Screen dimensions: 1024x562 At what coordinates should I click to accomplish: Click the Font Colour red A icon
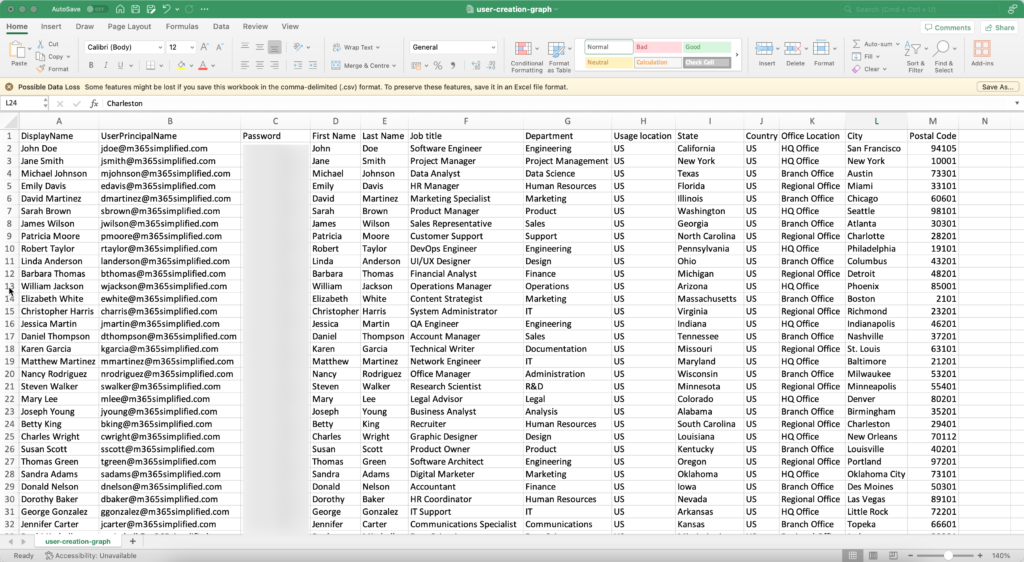pos(203,65)
